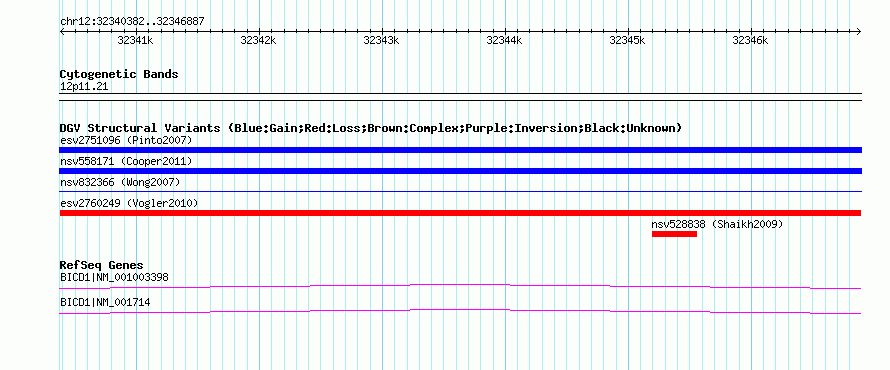
Task: Open the nsv558171 (Cooper2011) label
Action: coord(126,161)
